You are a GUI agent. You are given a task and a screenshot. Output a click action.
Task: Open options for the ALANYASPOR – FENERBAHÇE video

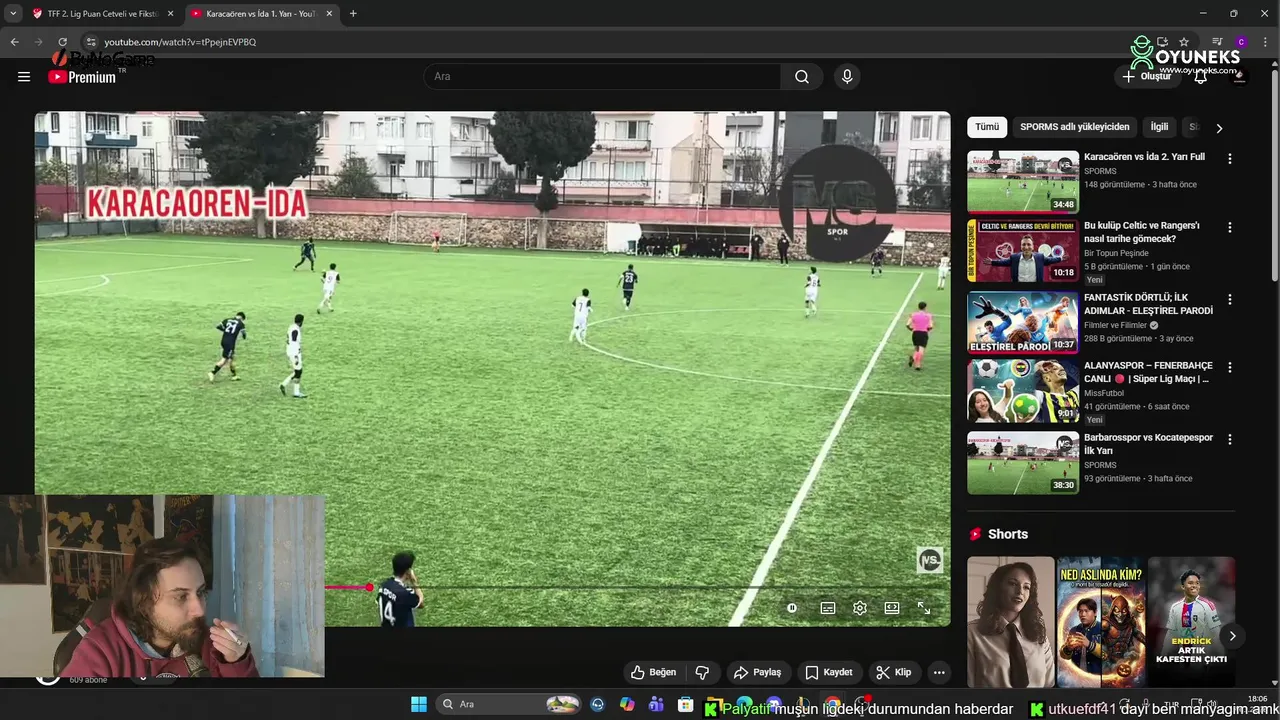point(1230,367)
